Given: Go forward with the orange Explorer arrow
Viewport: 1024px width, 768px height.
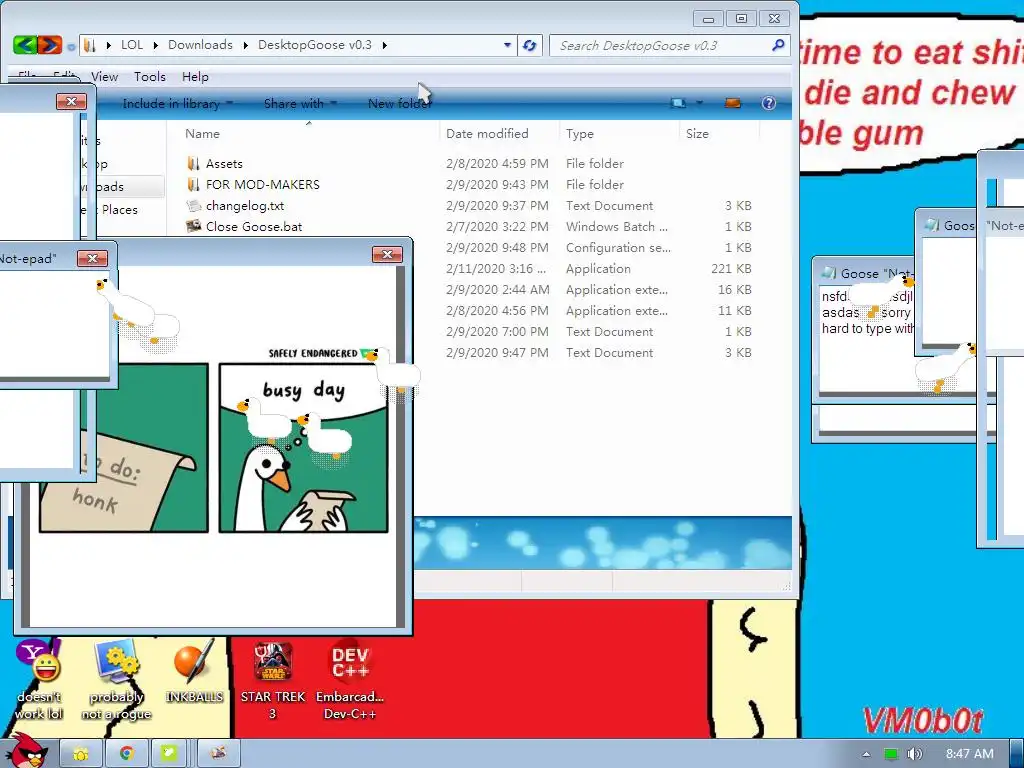Looking at the screenshot, I should coord(49,44).
